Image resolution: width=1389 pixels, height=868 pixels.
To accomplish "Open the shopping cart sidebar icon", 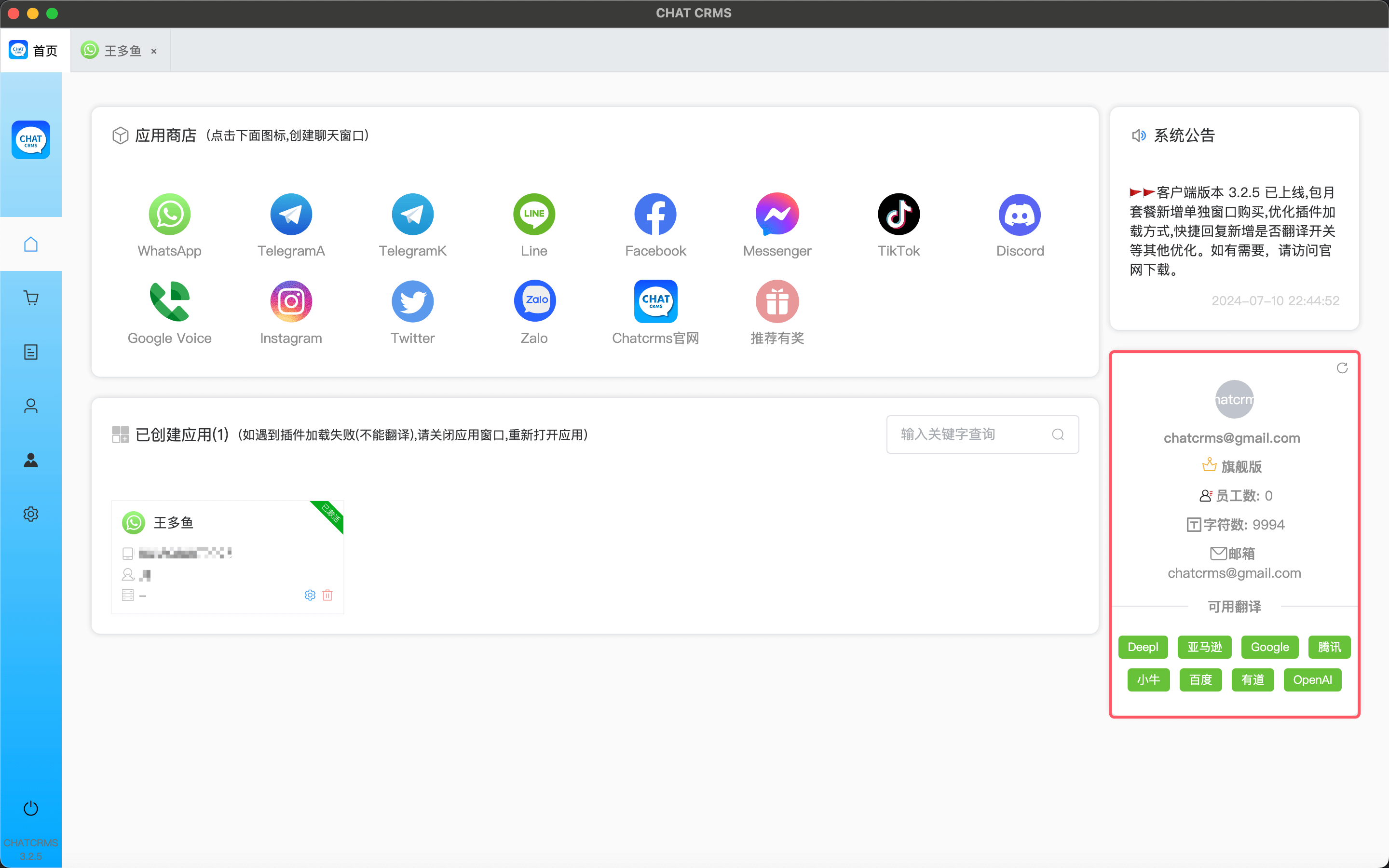I will (31, 298).
